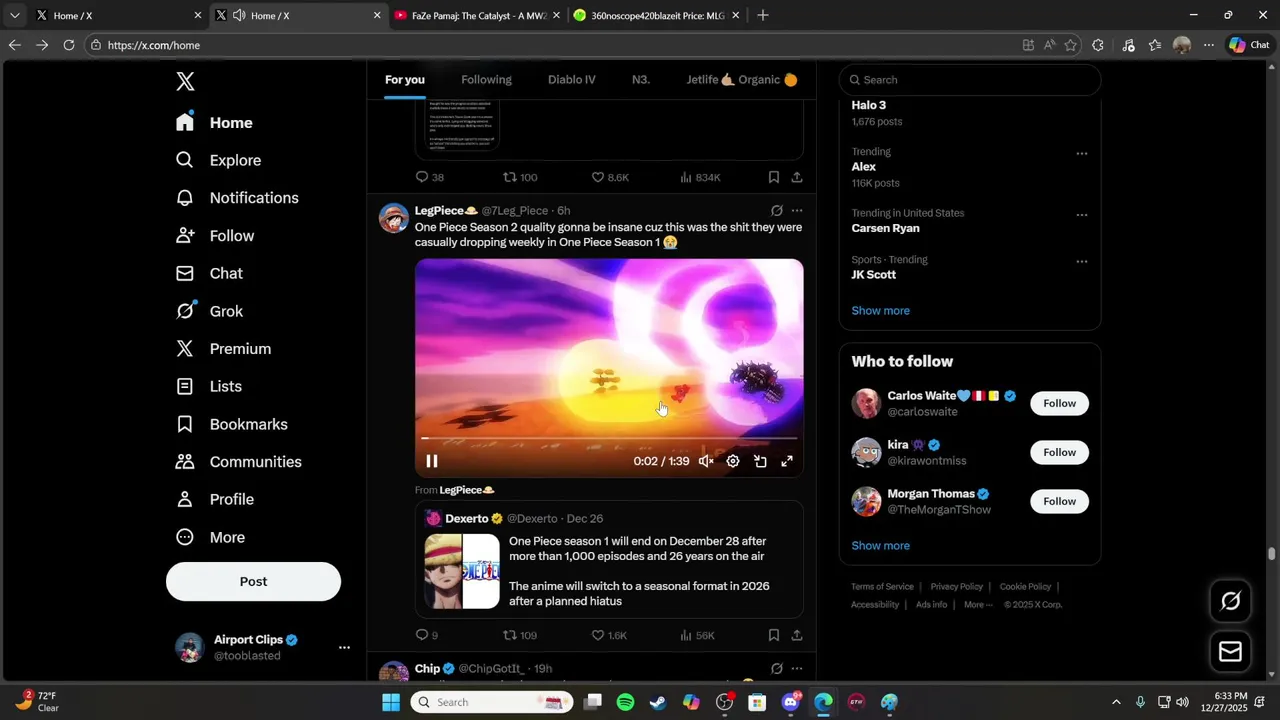Switch to the Diablo IV tab

(x=572, y=80)
